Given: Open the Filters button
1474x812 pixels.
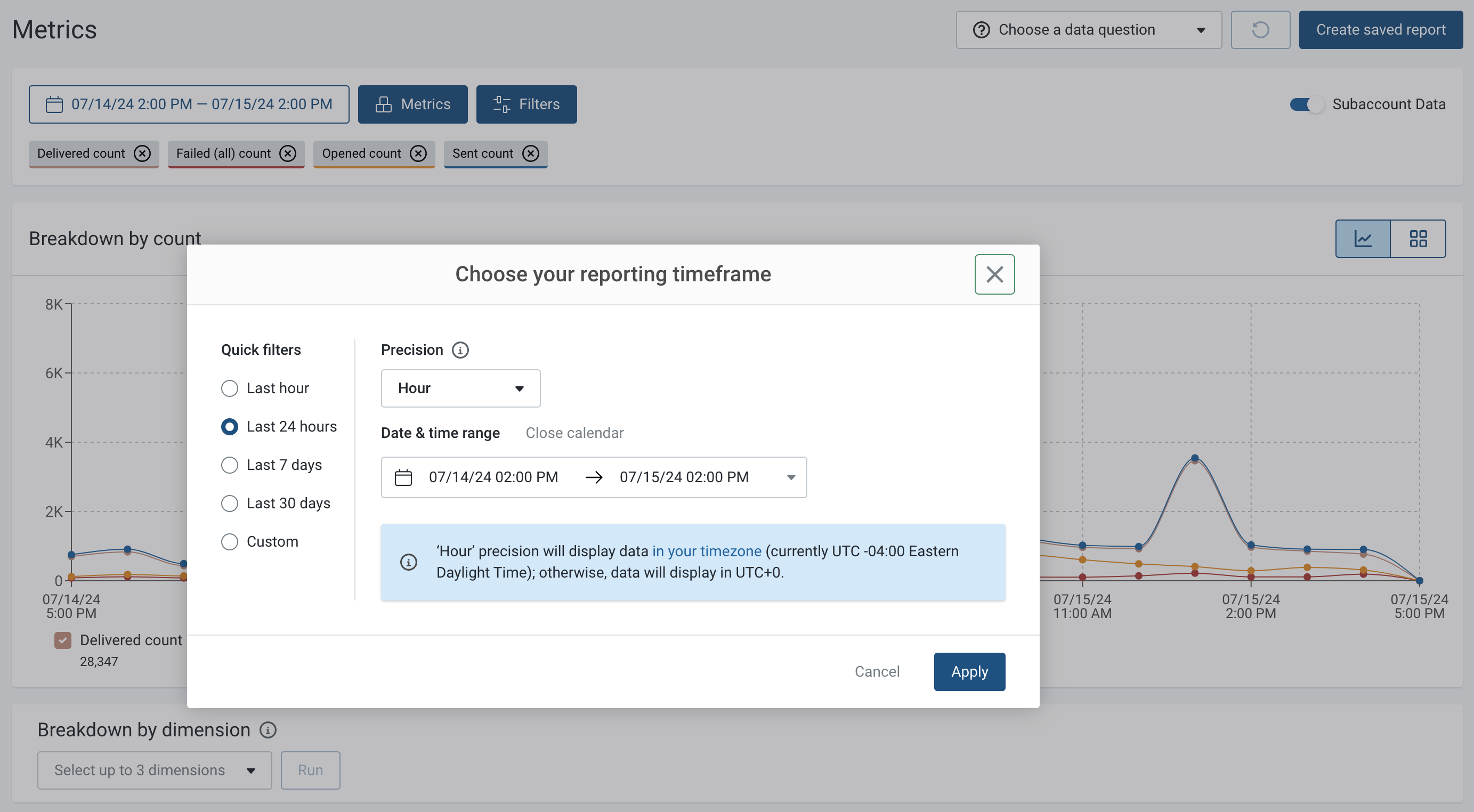Looking at the screenshot, I should coord(527,104).
